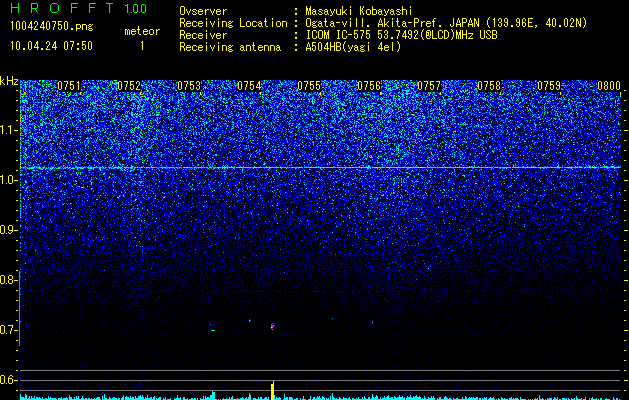Click the ICOM IC-575 receiver text
The image size is (629, 400).
[401, 35]
